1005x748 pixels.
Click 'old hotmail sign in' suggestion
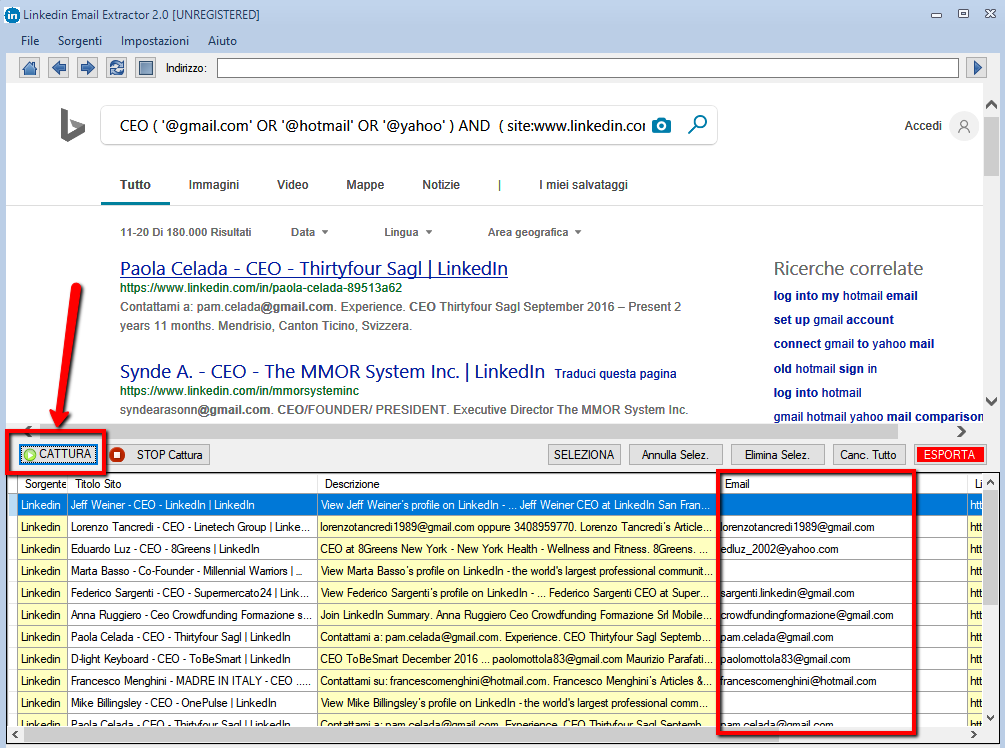point(825,369)
